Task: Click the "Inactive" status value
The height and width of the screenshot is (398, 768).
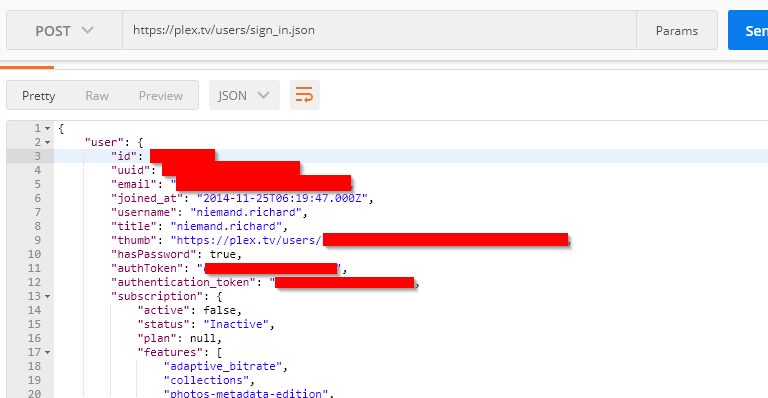Action: 236,325
